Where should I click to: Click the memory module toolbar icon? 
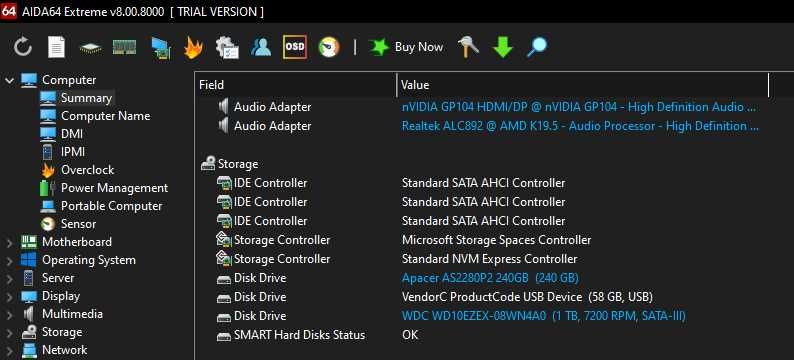point(124,48)
